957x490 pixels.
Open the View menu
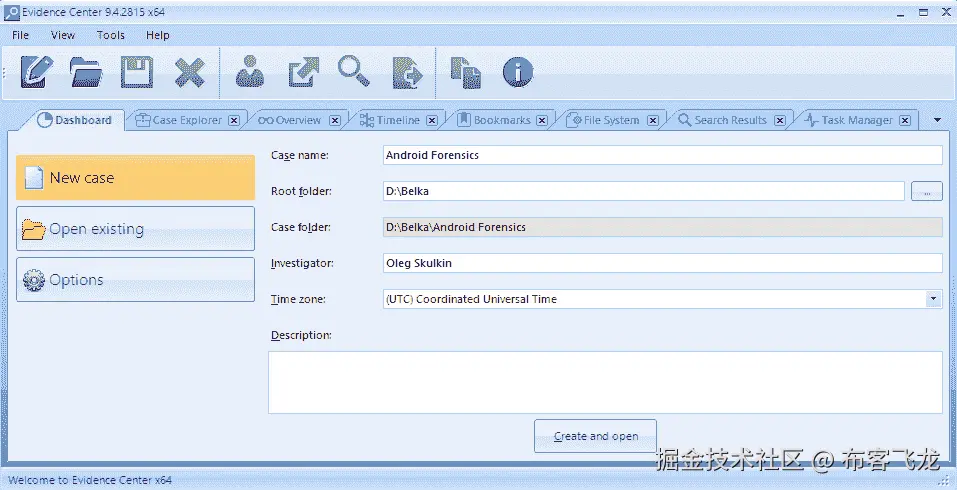[63, 35]
